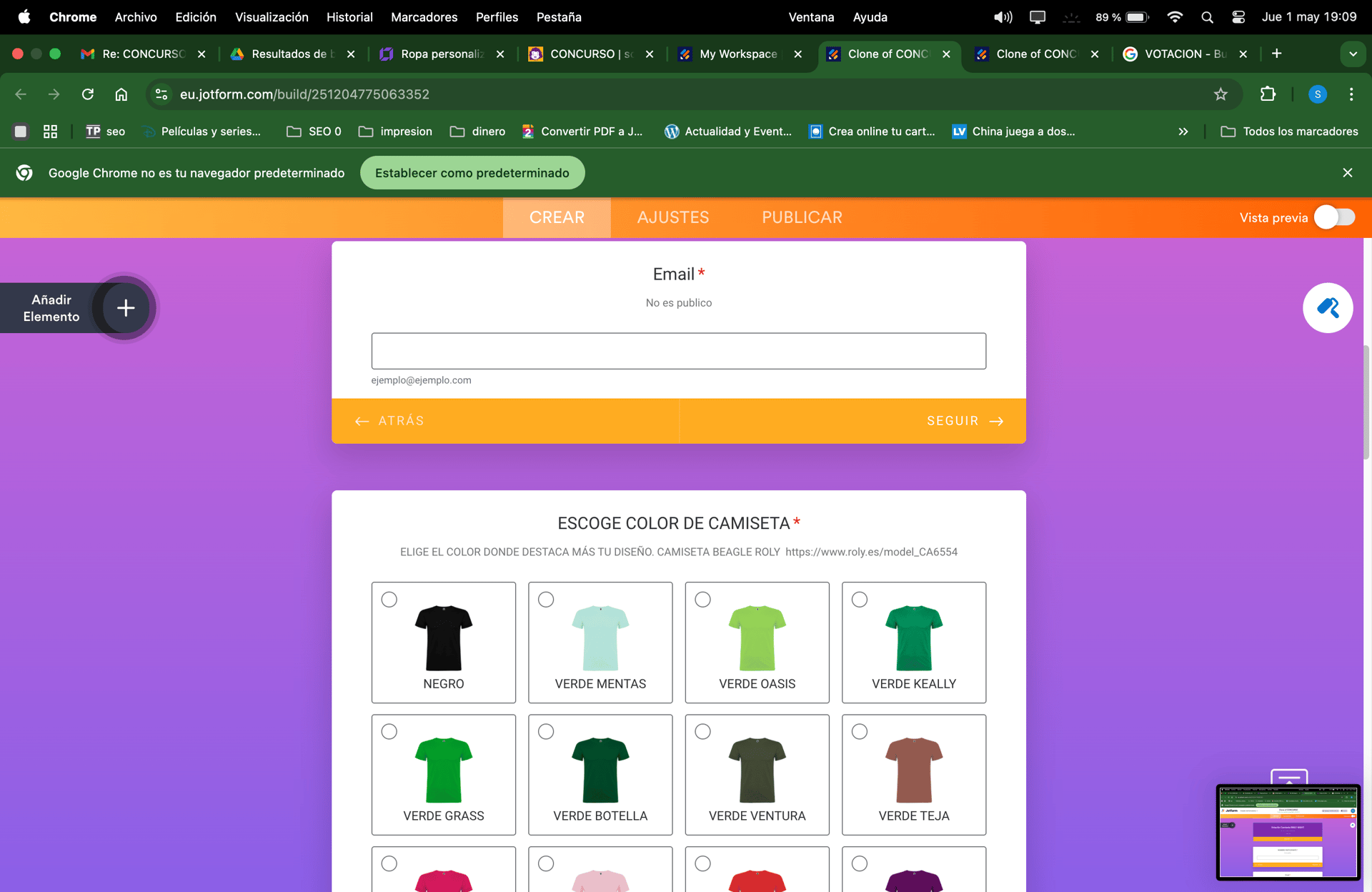Click the browser reload icon
Screen dimensions: 1372x892
click(x=87, y=94)
